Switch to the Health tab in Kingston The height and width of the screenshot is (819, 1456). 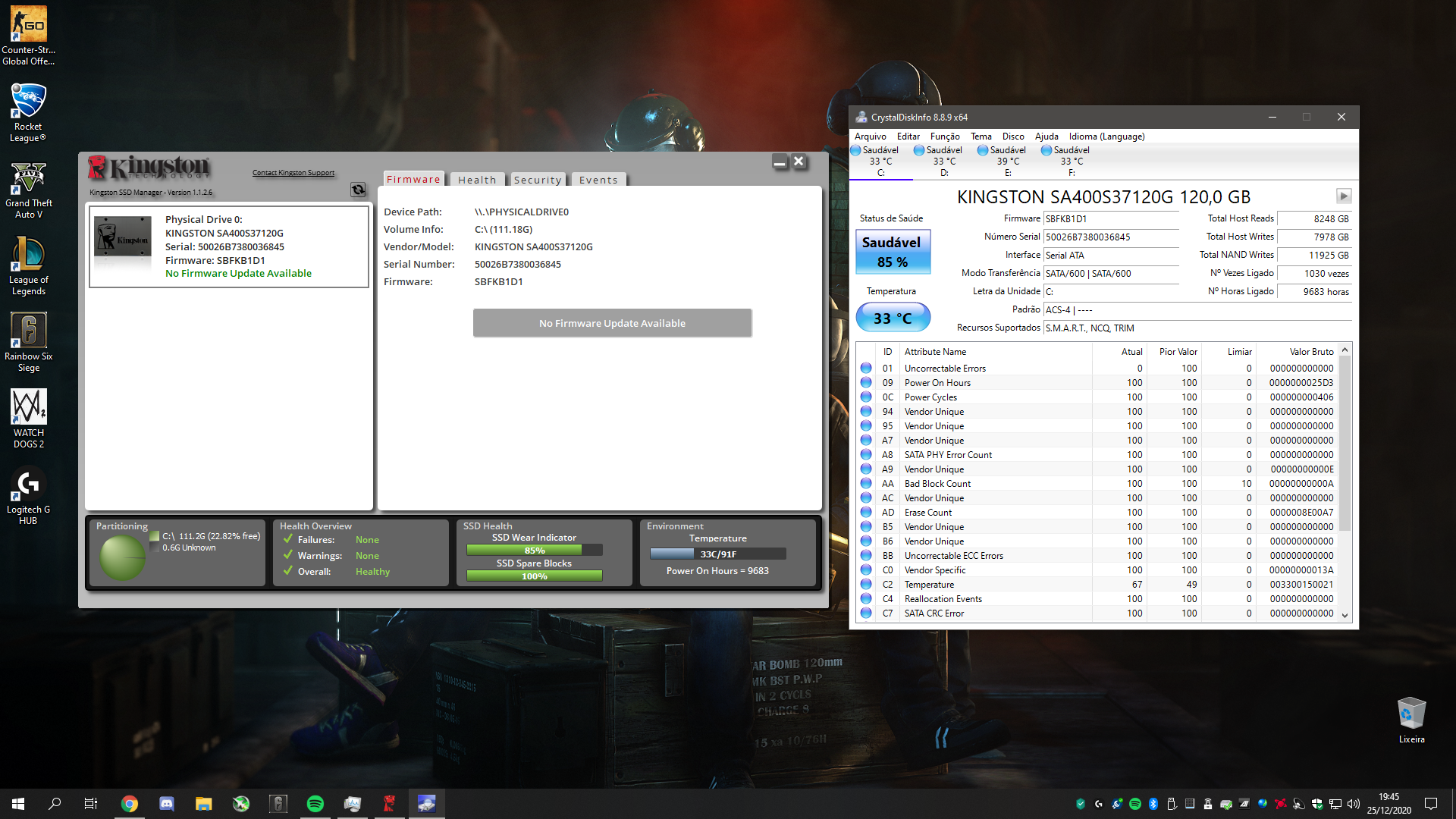(477, 180)
